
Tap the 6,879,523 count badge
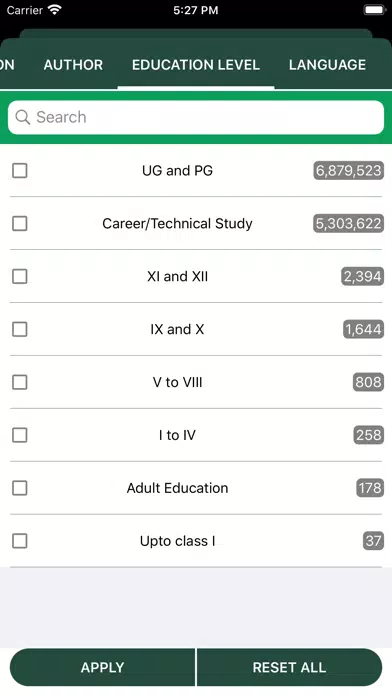click(x=348, y=170)
